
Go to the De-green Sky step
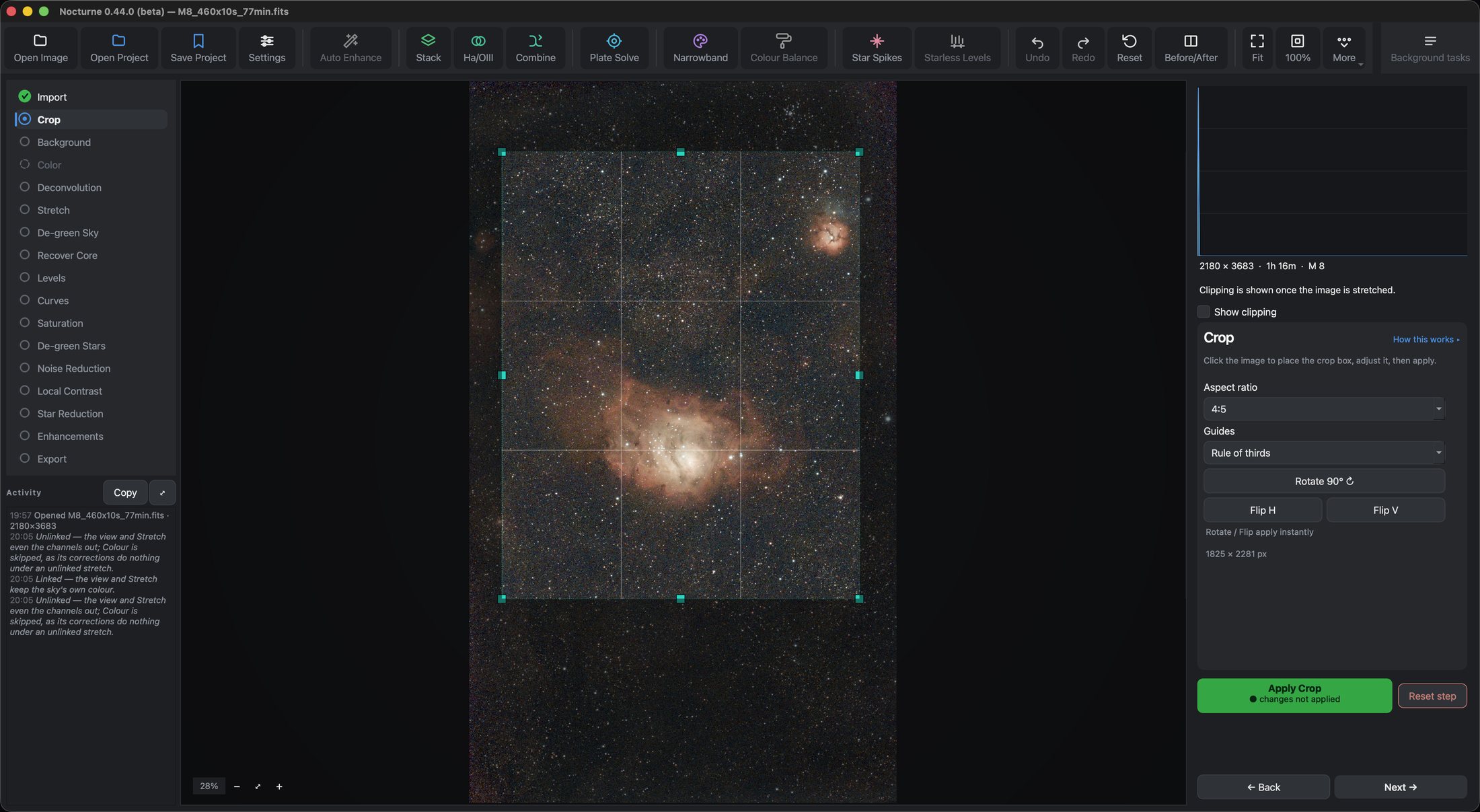91,232
